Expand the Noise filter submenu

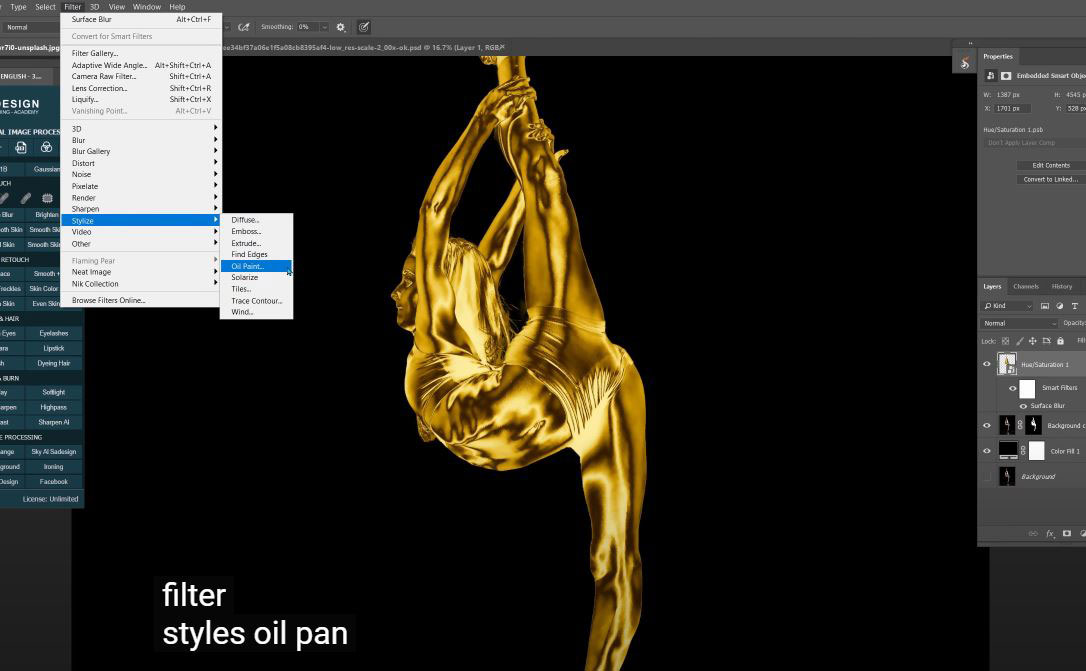[141, 175]
